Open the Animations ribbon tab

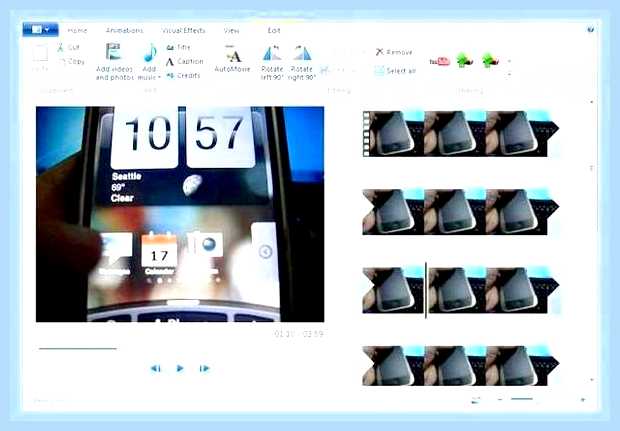pos(125,30)
